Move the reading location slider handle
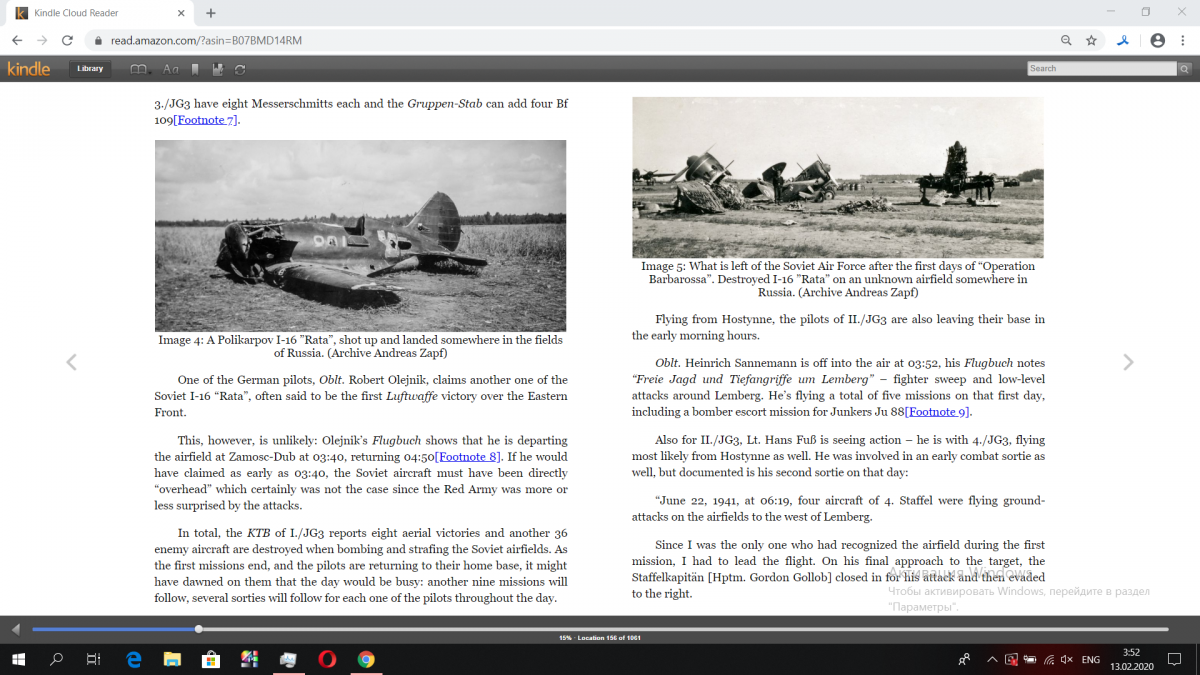The image size is (1200, 675). point(198,629)
